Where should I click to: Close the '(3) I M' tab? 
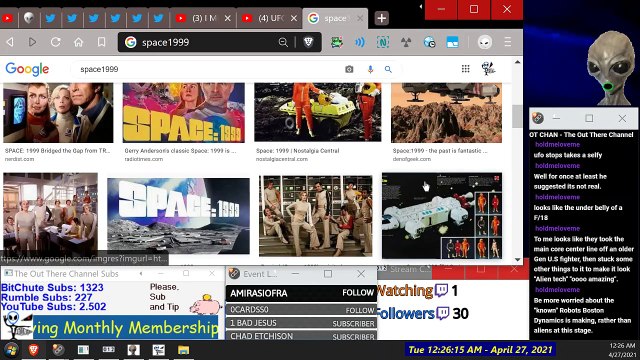click(x=228, y=18)
